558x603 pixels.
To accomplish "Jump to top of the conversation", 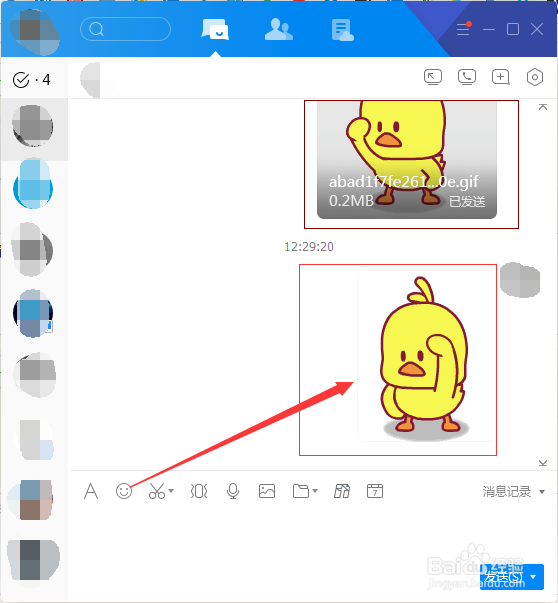I will [x=543, y=107].
